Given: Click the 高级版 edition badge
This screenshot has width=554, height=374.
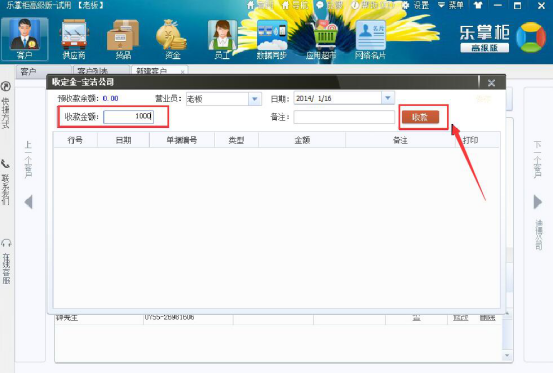Looking at the screenshot, I should [485, 48].
